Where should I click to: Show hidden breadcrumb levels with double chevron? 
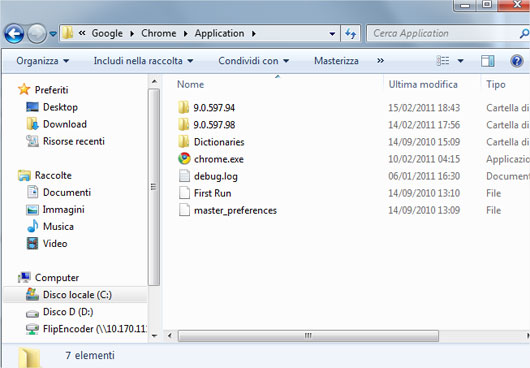coord(82,33)
